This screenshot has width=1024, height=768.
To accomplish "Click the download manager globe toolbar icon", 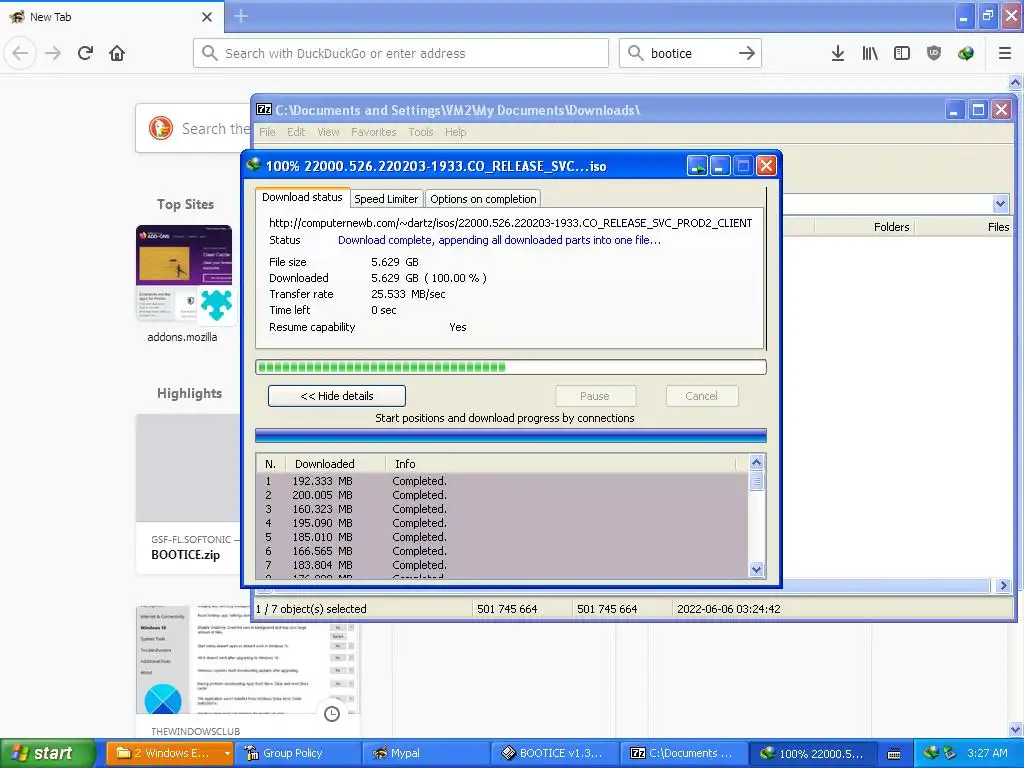I will 966,54.
